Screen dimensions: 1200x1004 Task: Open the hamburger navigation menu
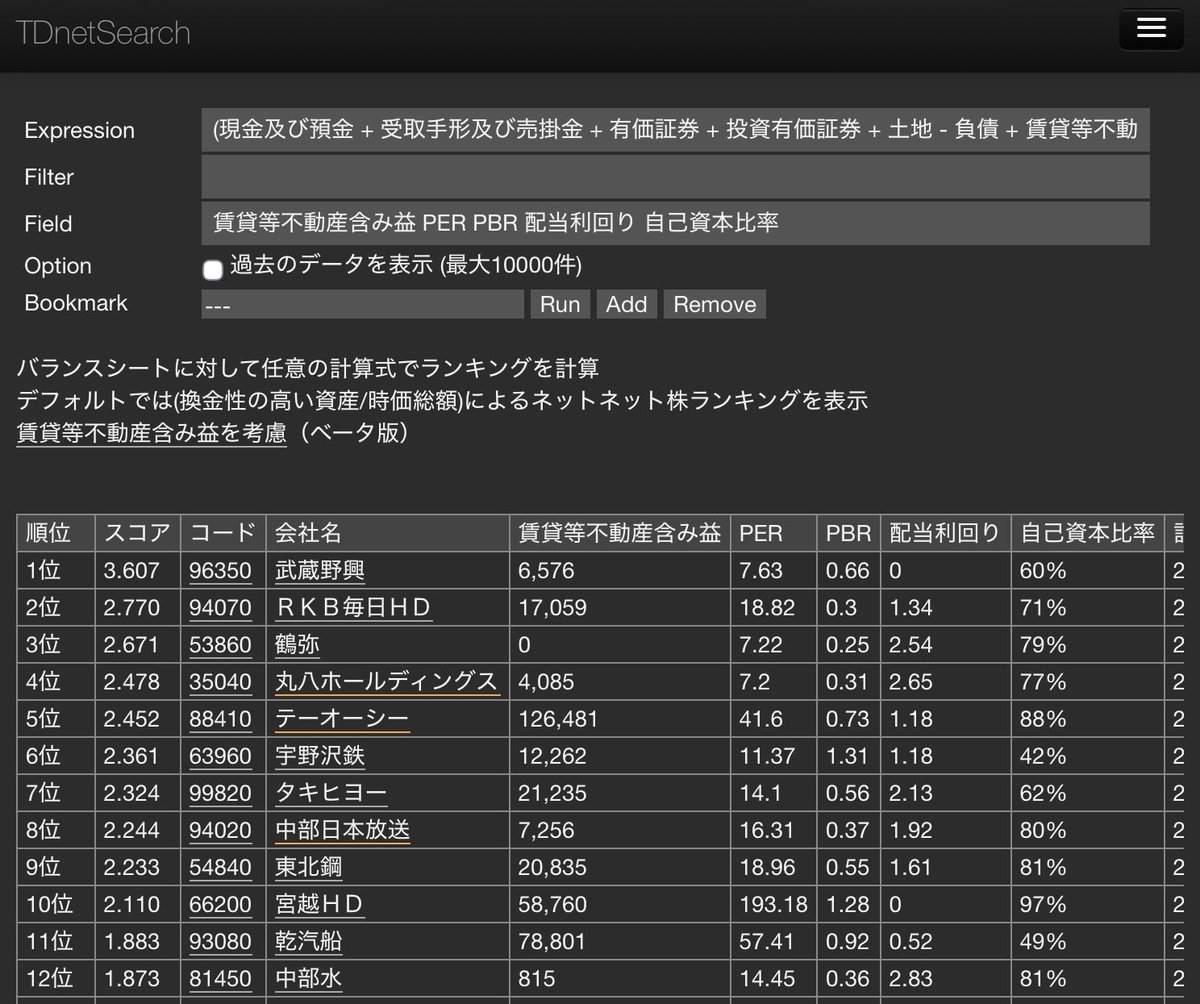(x=1151, y=29)
